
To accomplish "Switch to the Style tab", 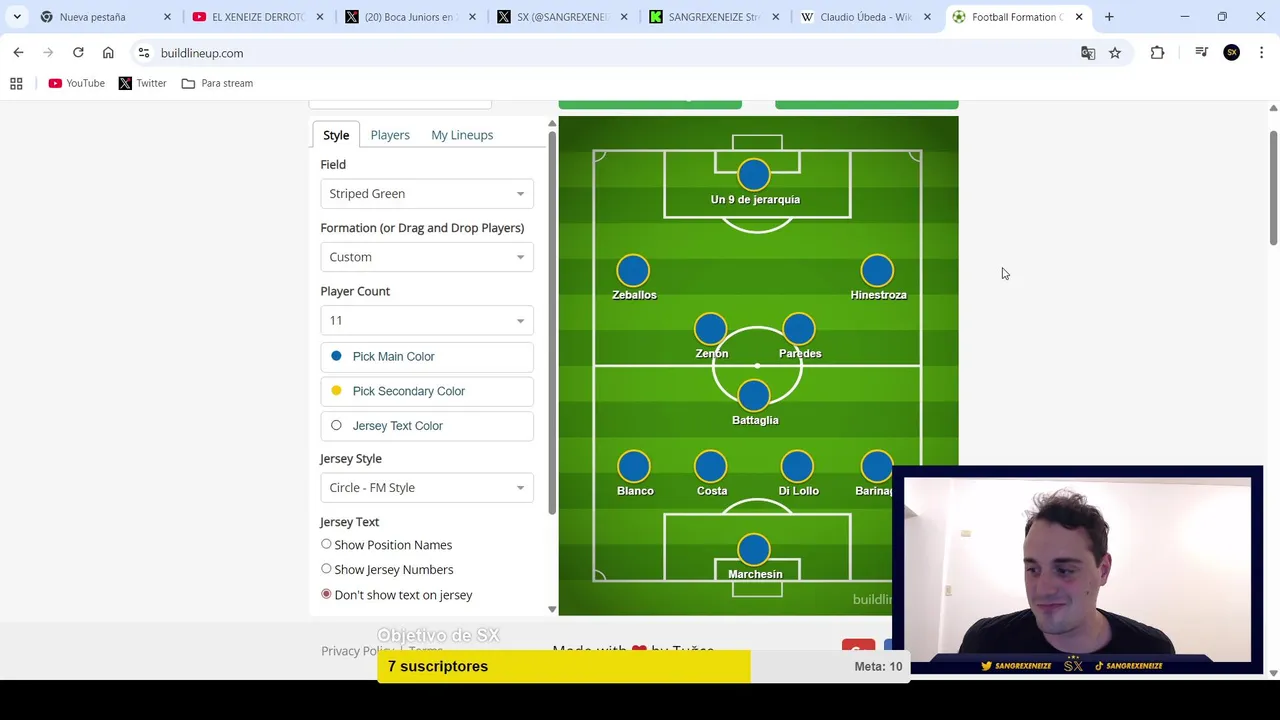I will click(x=336, y=135).
